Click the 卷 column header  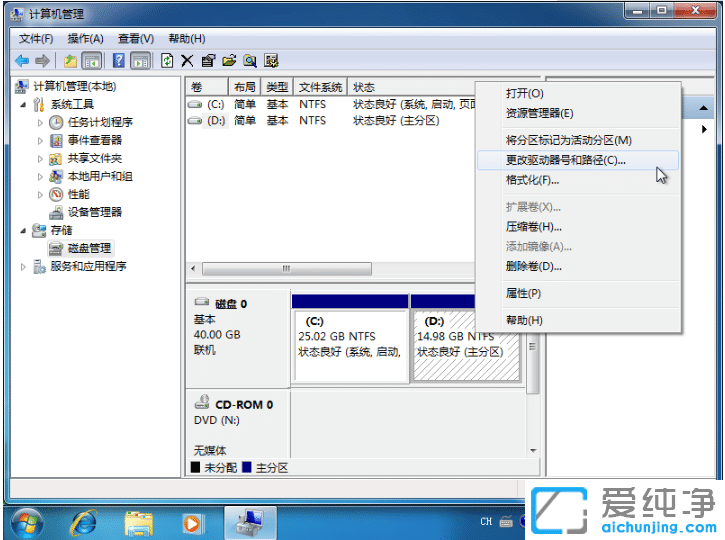coord(207,87)
